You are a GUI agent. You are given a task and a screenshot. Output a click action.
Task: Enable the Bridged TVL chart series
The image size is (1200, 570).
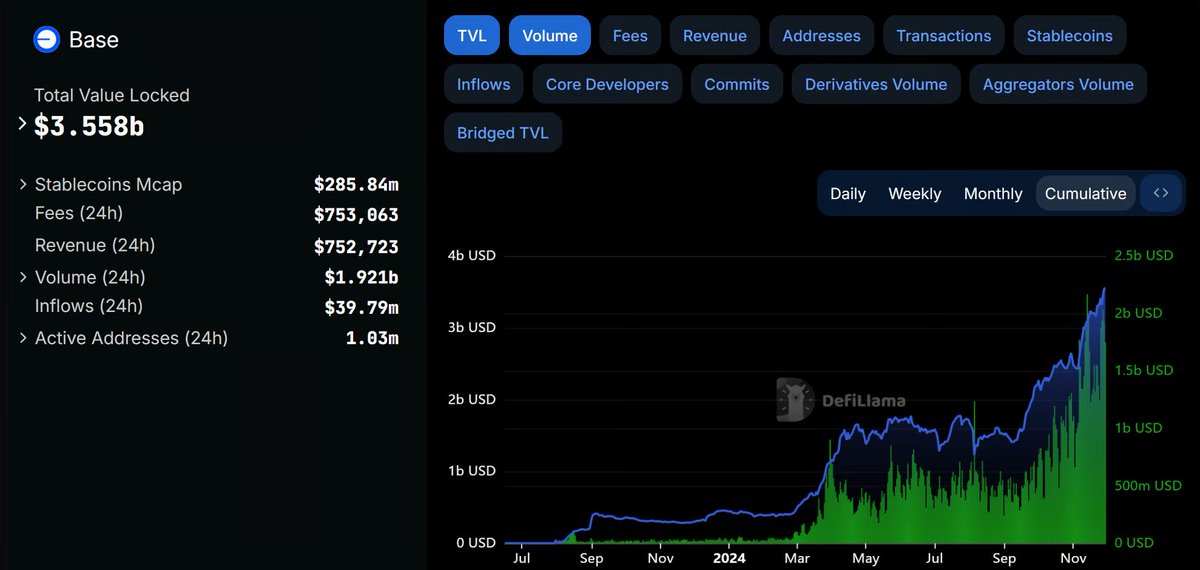click(503, 133)
